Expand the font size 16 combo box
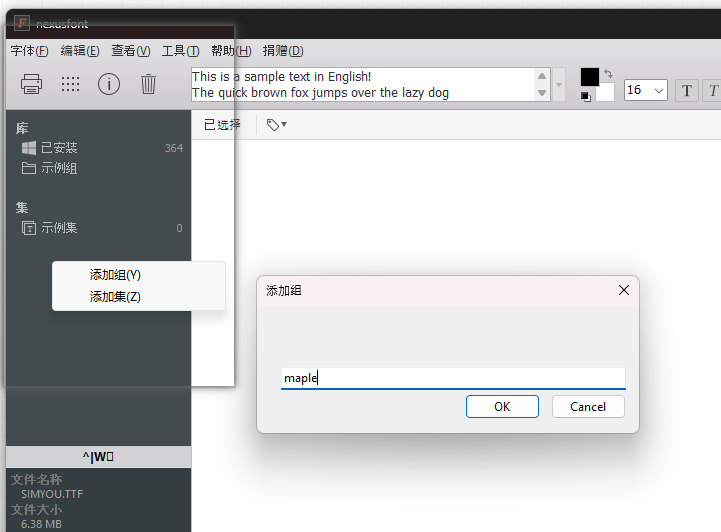721x532 pixels. point(658,90)
